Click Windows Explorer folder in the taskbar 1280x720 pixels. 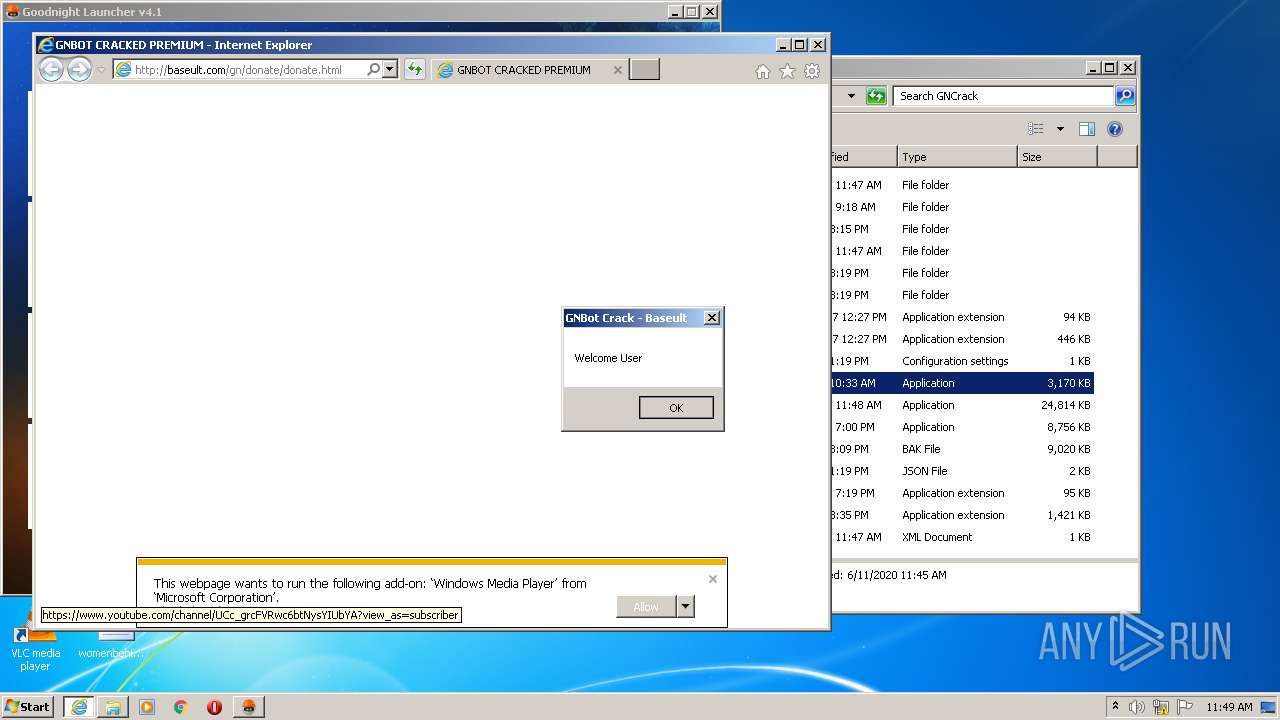click(x=113, y=706)
